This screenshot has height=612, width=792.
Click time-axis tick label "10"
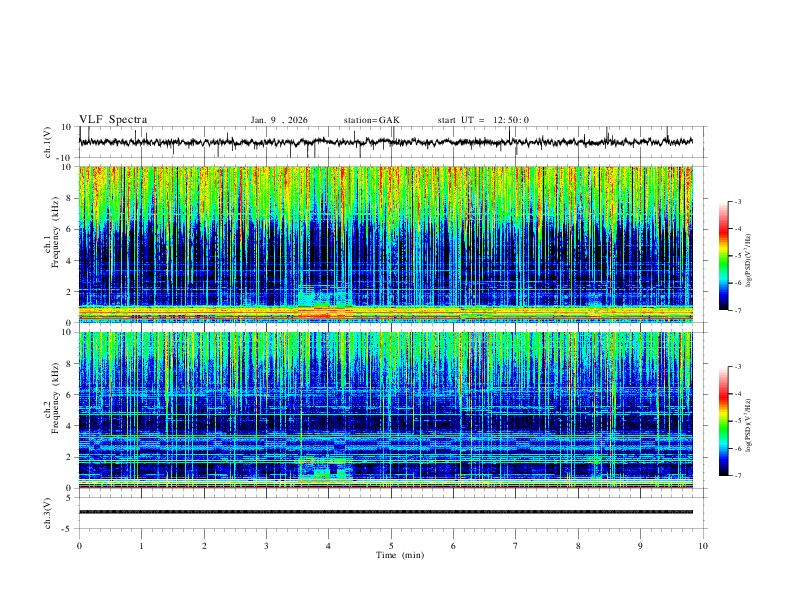pyautogui.click(x=703, y=546)
